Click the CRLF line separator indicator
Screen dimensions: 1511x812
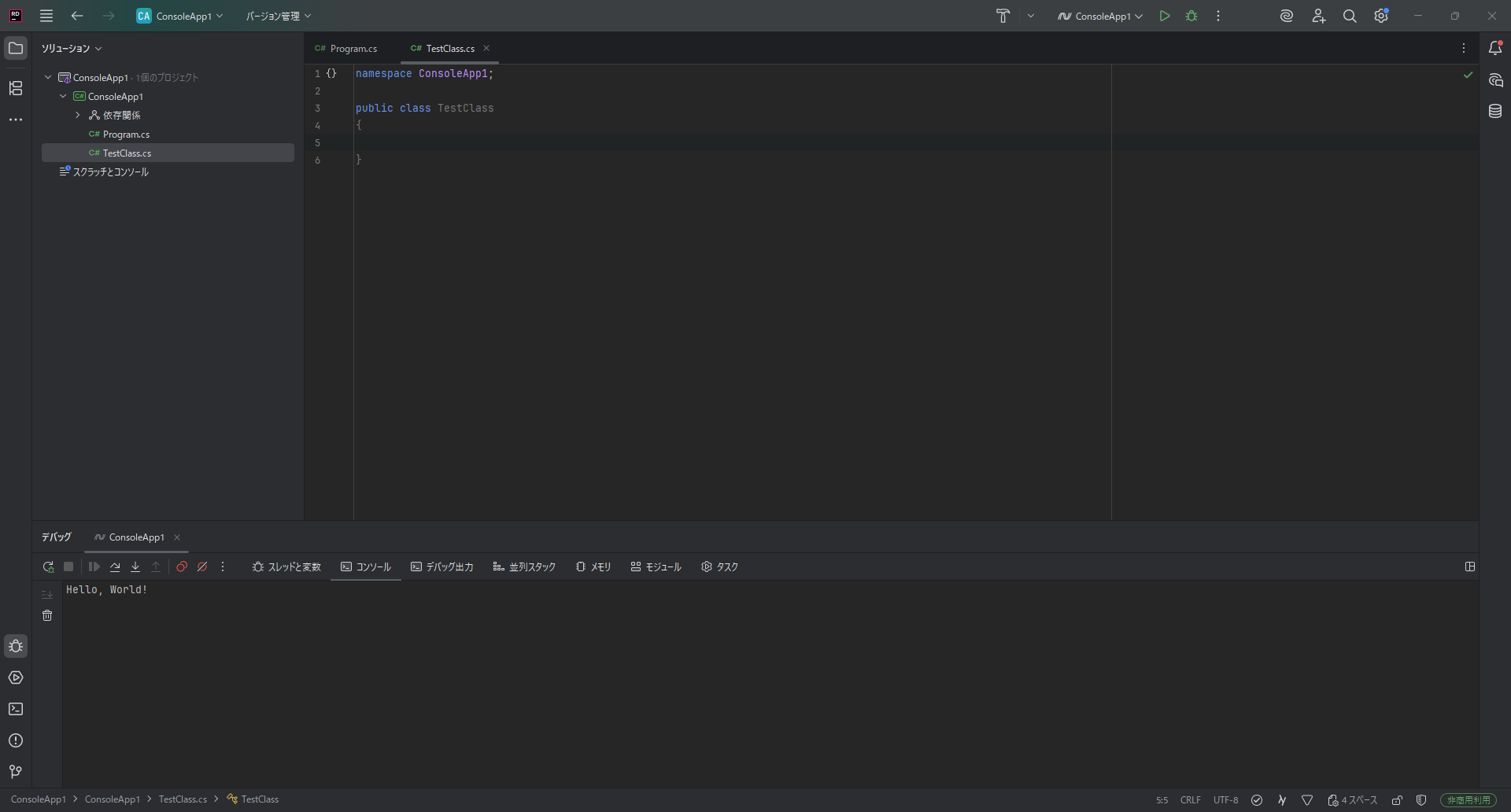coord(1190,800)
